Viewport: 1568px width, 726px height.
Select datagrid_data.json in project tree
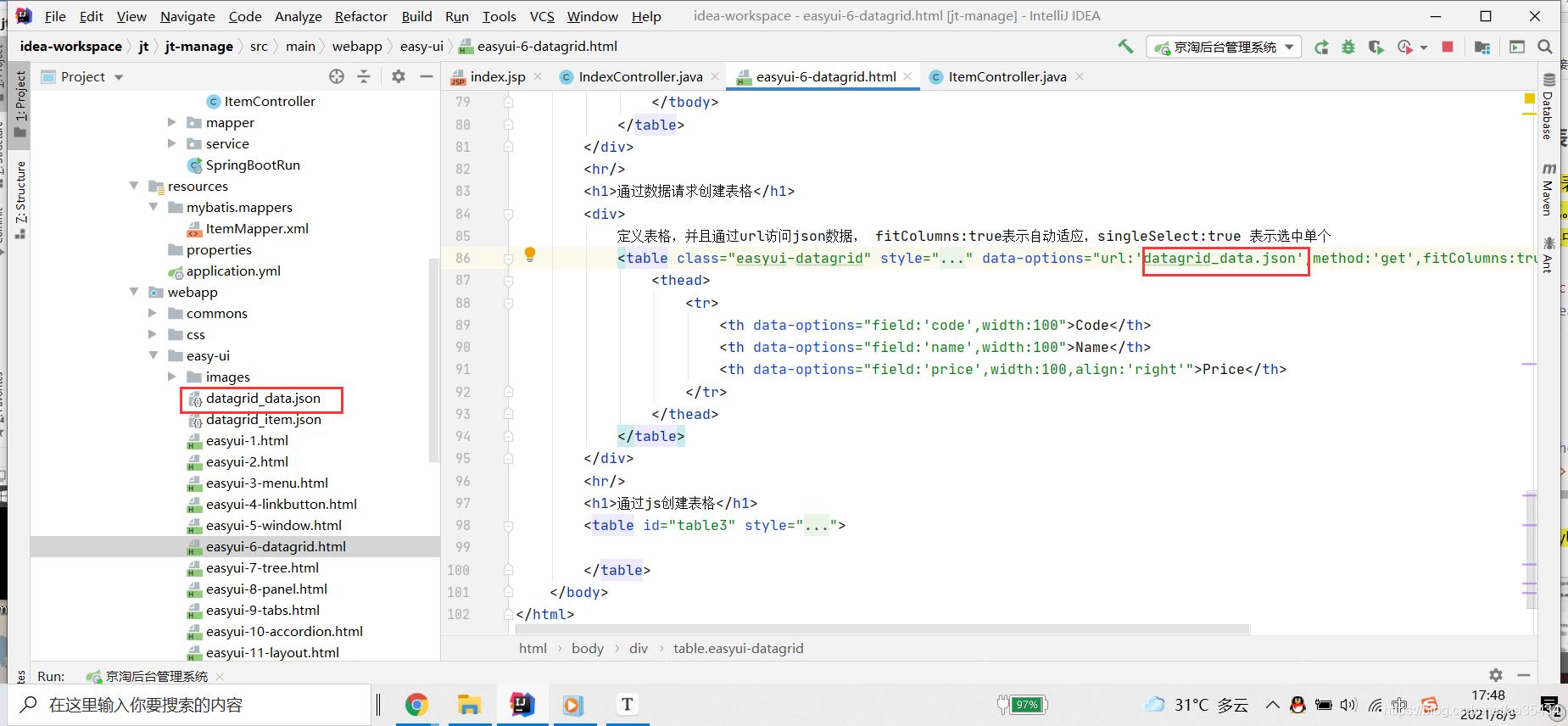click(x=263, y=398)
